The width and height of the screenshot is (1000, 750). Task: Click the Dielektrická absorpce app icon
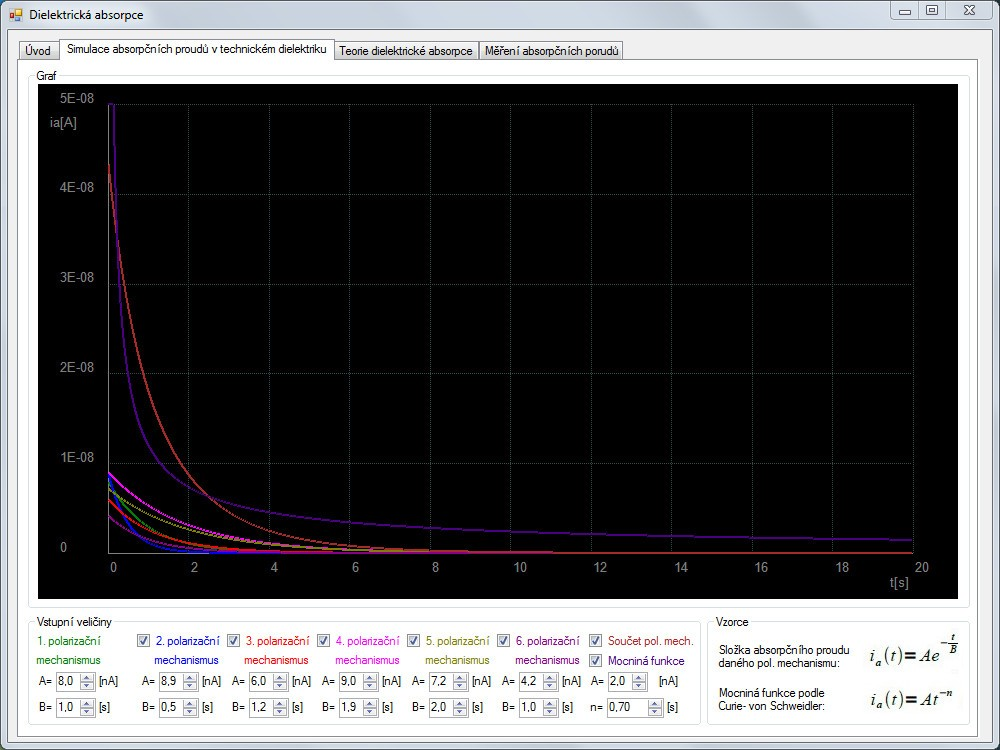coord(15,14)
